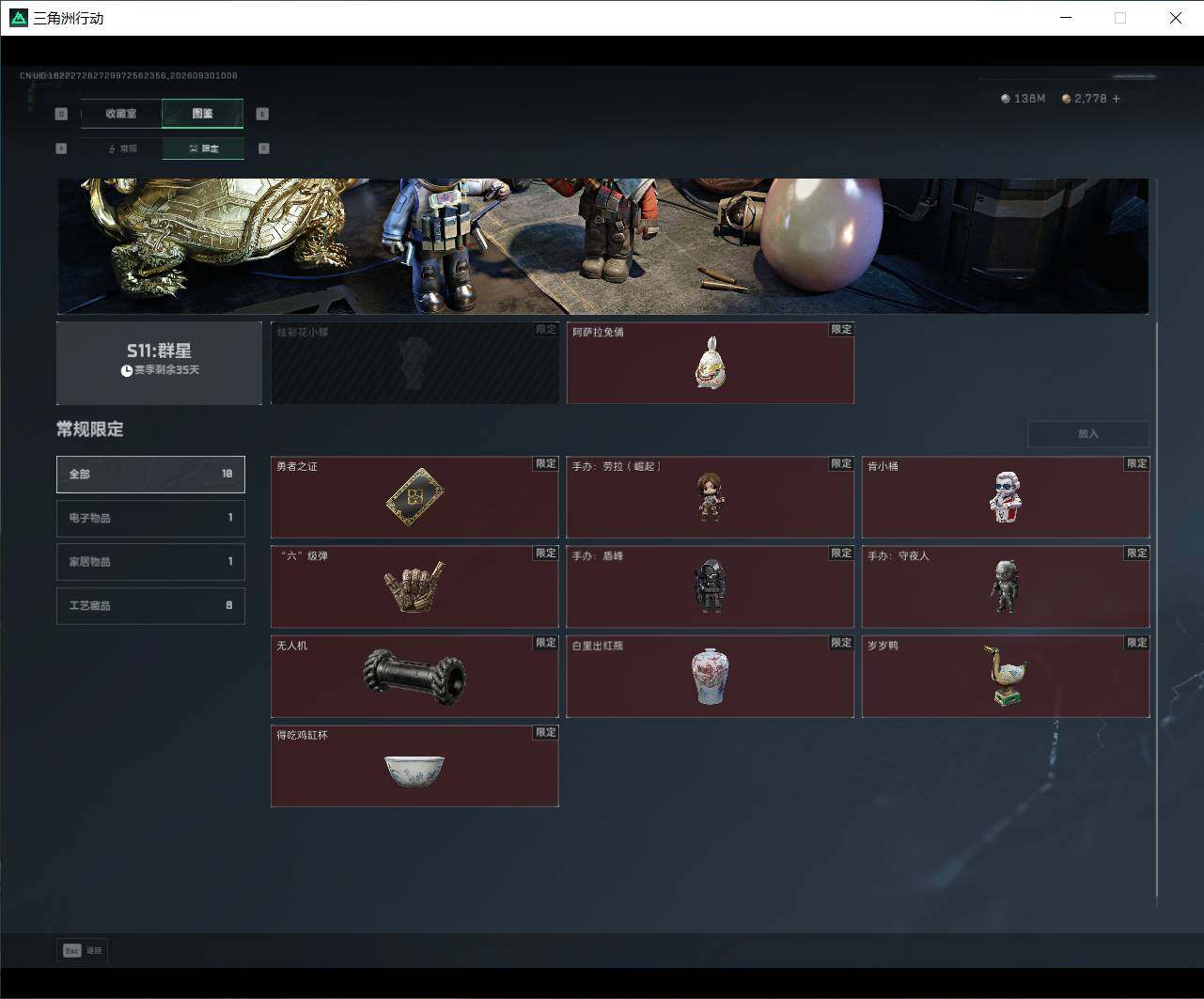Filter by 工艺藏品 category

point(150,606)
